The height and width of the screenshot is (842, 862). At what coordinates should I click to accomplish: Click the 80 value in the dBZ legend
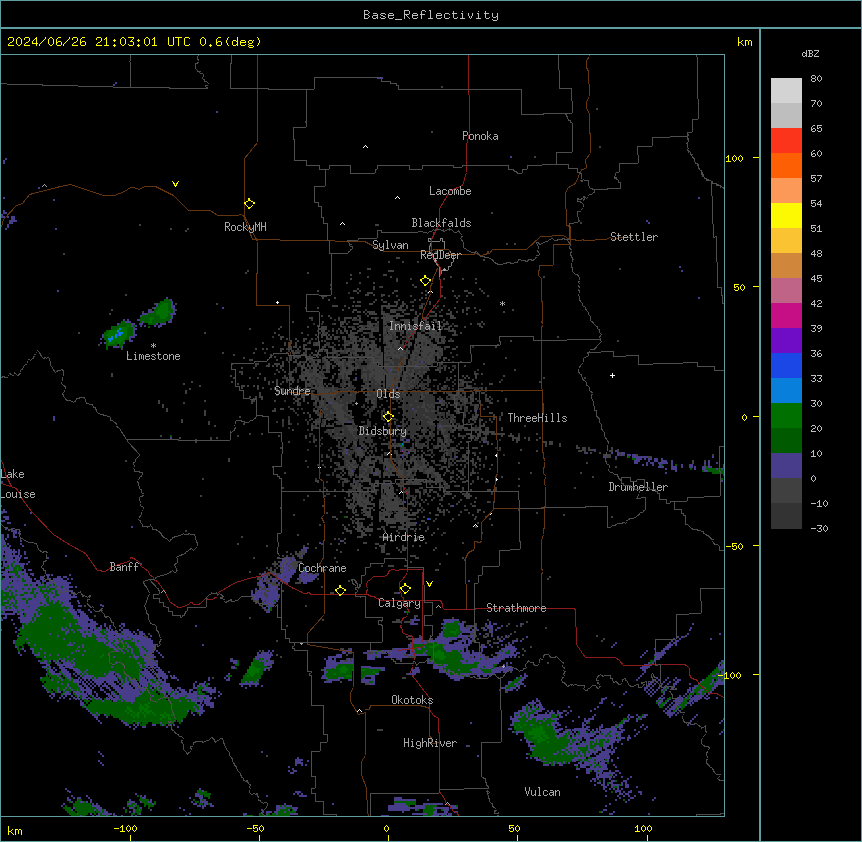click(x=816, y=79)
